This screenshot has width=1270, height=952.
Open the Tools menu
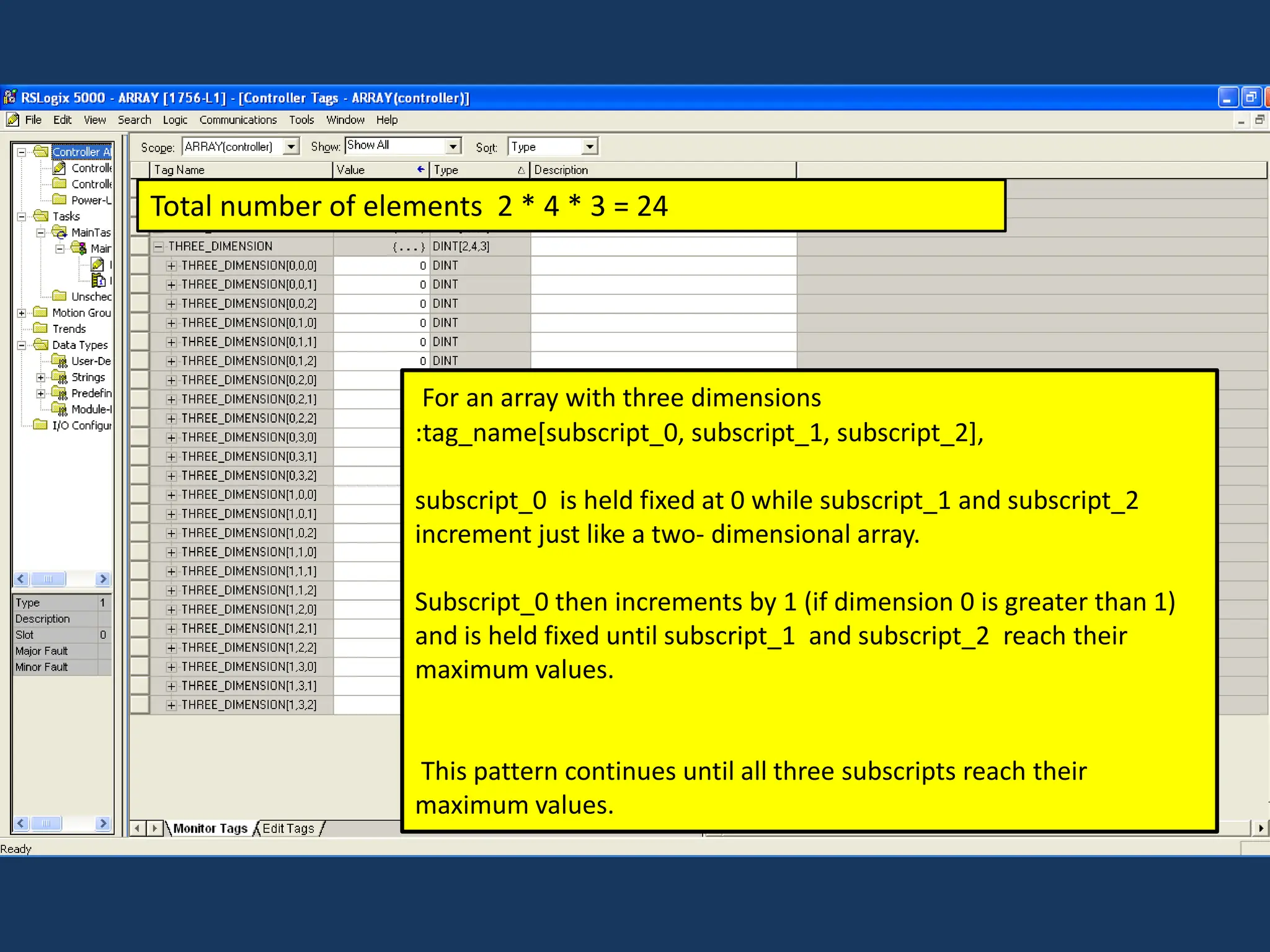tap(301, 120)
